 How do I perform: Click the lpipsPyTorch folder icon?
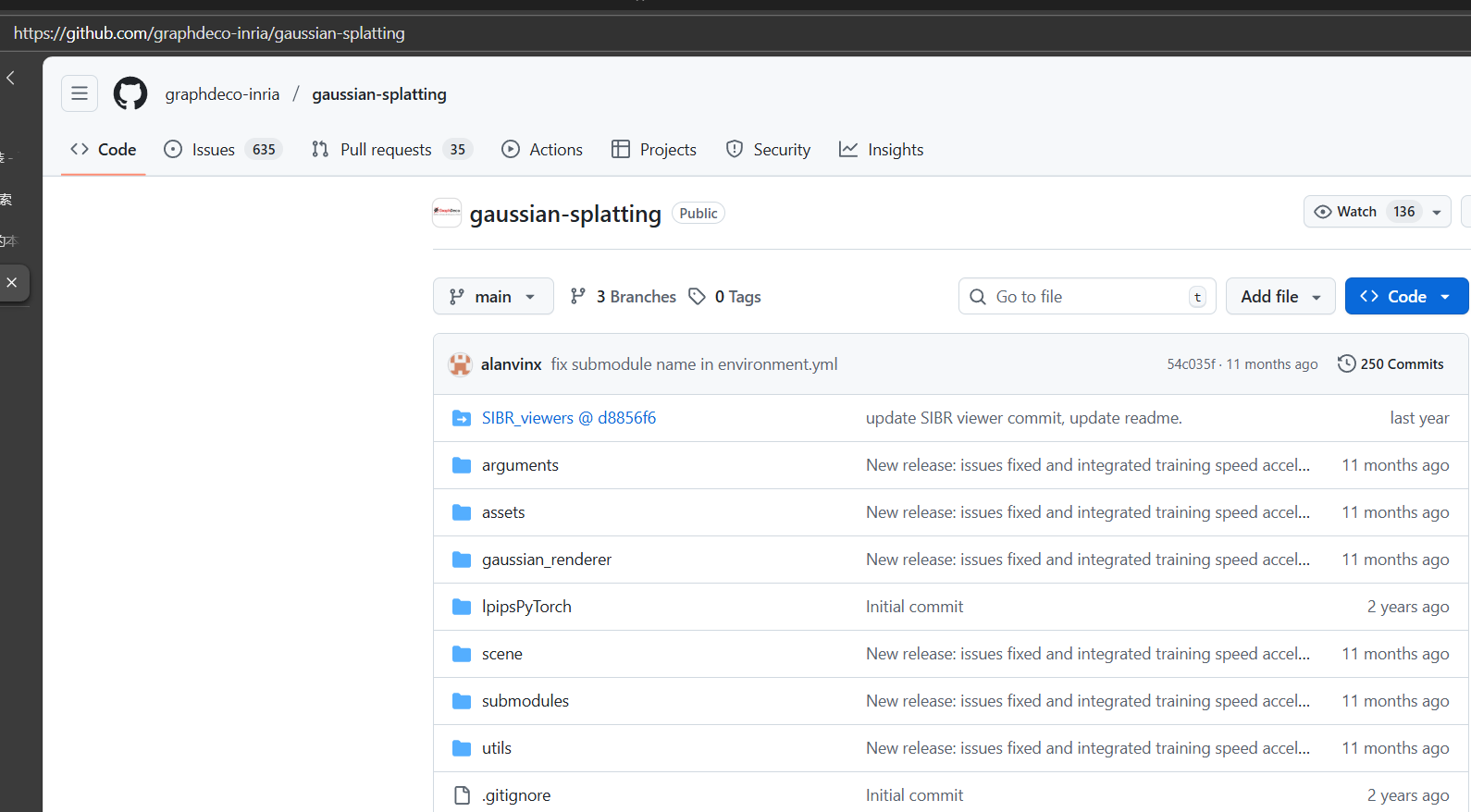click(x=462, y=607)
